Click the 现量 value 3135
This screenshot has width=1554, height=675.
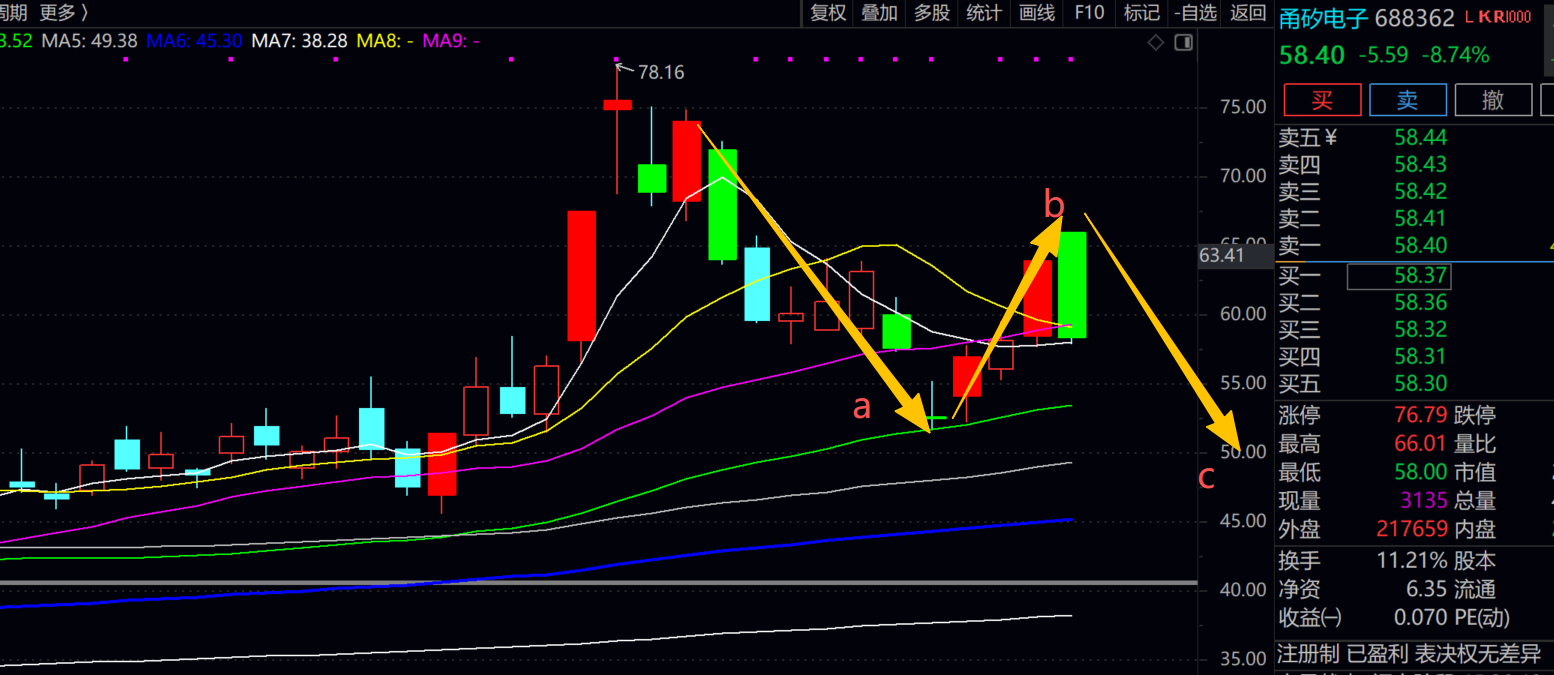click(1424, 501)
